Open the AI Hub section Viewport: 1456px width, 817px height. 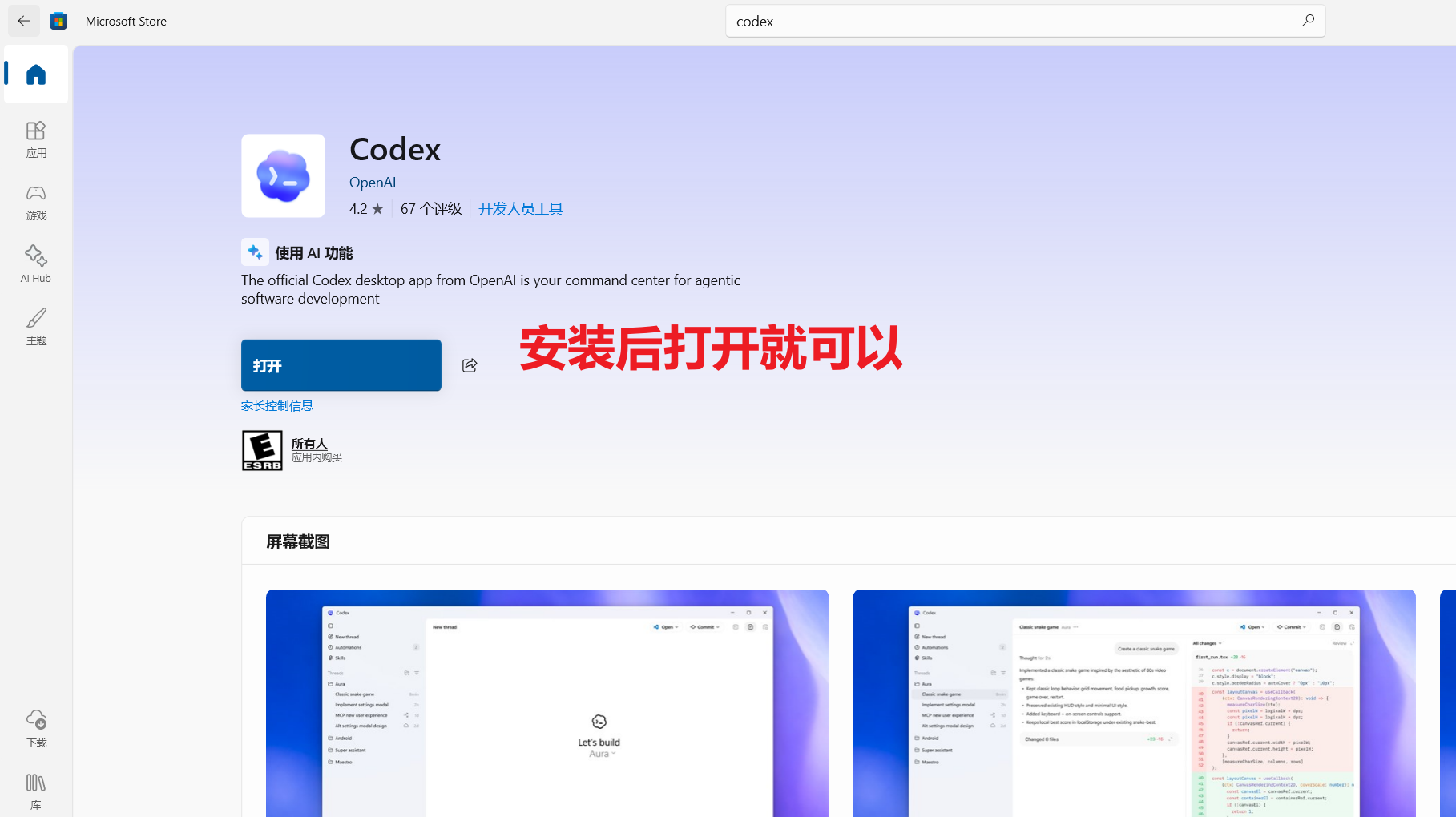[x=36, y=264]
